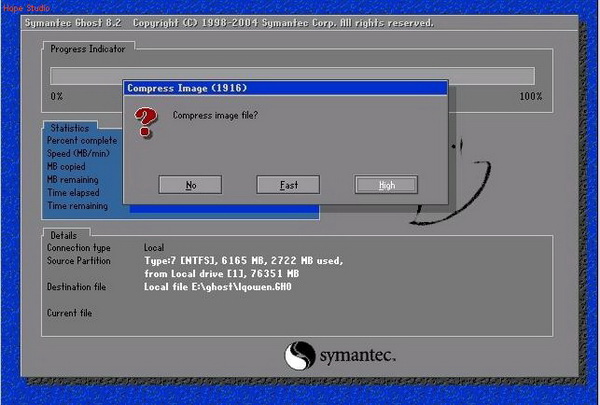Click the "Destination file" label

(76, 287)
